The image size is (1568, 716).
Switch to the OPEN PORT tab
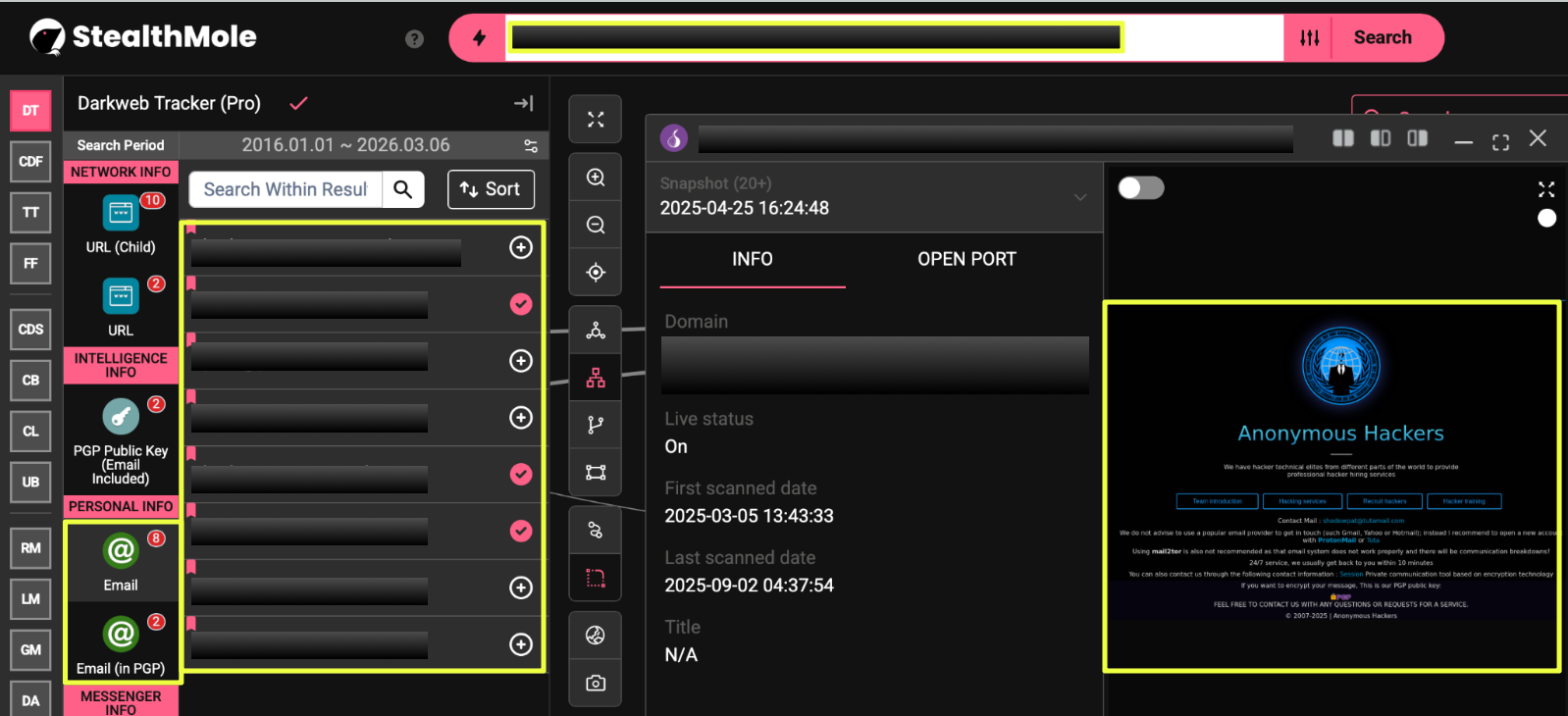click(967, 259)
